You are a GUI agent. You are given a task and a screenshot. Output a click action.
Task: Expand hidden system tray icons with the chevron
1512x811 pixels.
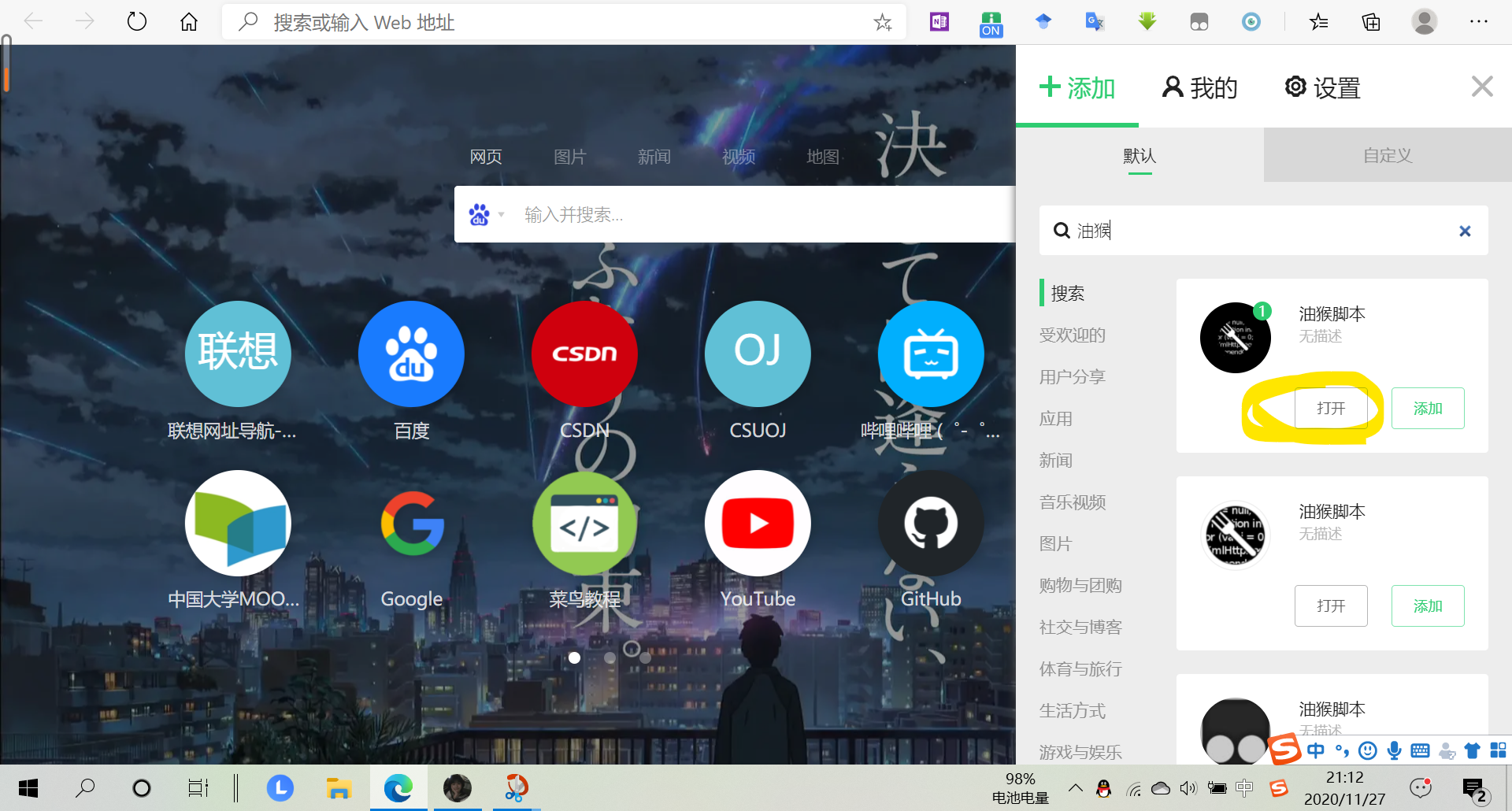pos(1075,788)
